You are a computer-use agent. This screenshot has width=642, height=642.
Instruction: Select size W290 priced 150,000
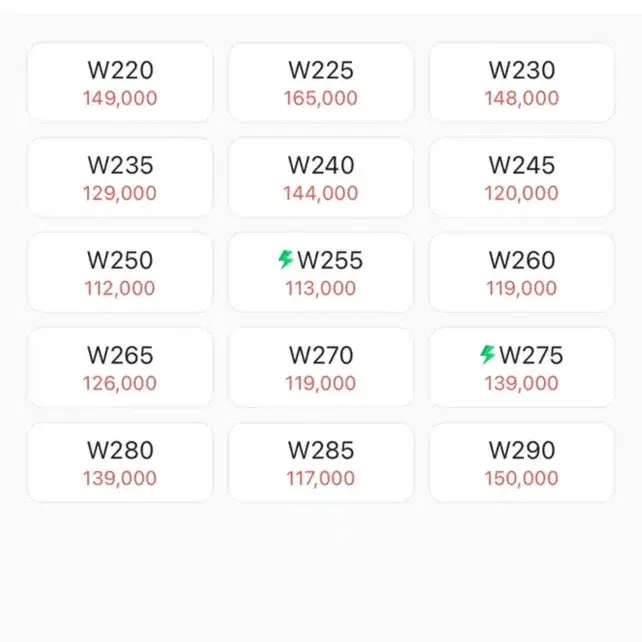[x=522, y=462]
